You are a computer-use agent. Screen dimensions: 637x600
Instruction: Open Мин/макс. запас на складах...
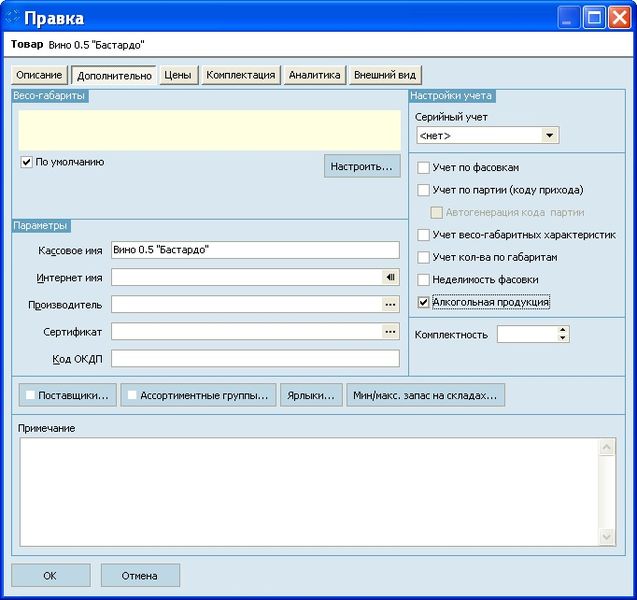coord(425,395)
